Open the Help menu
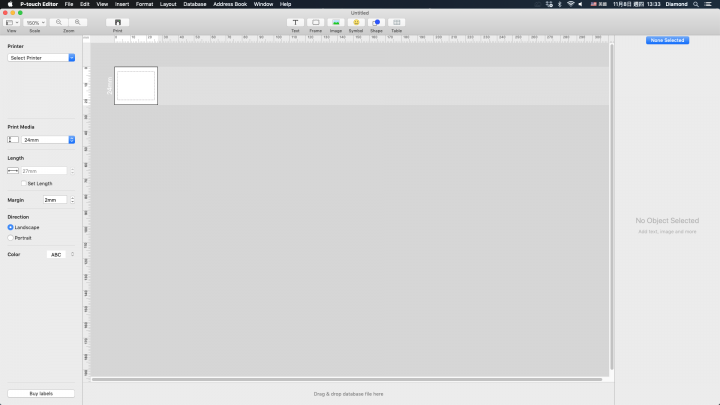Viewport: 720px width, 405px height. (x=286, y=4)
